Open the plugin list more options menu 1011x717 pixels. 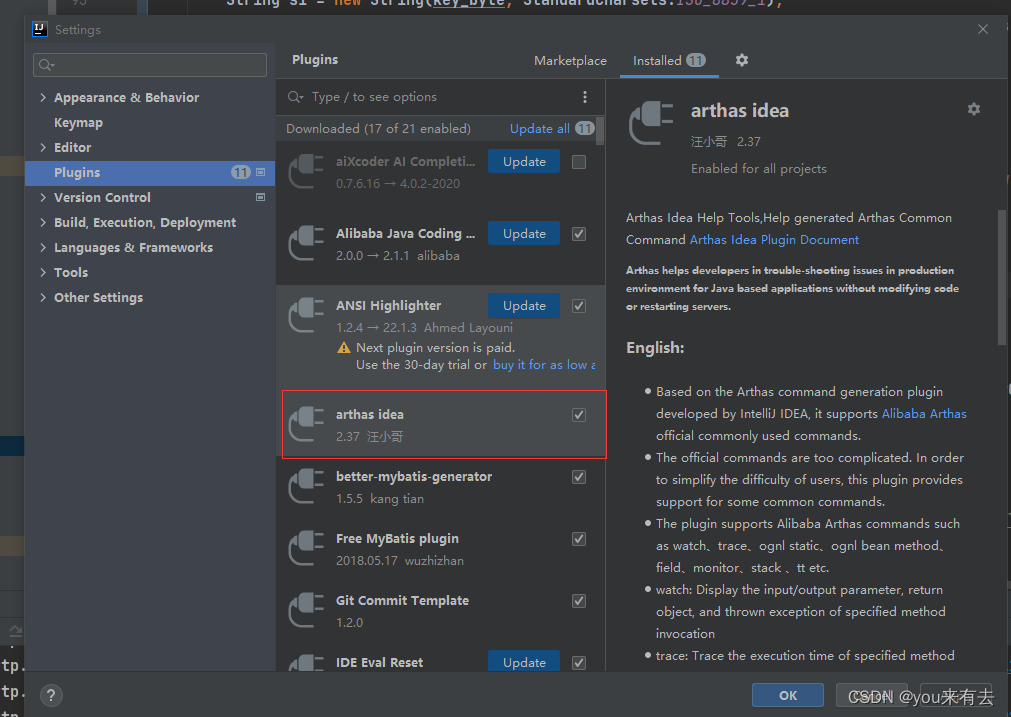[x=585, y=97]
